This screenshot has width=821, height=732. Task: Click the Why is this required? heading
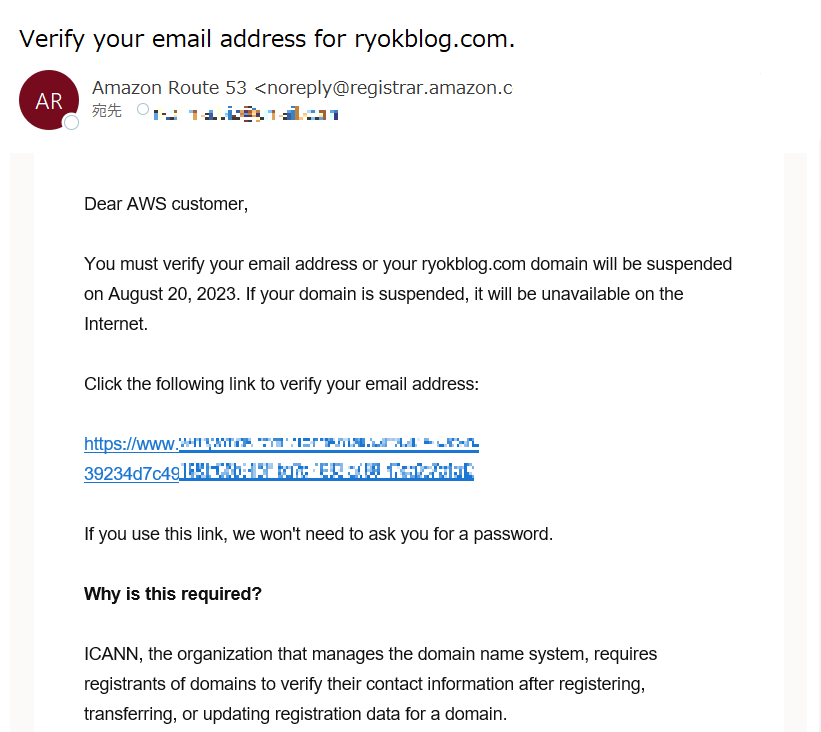pos(172,594)
